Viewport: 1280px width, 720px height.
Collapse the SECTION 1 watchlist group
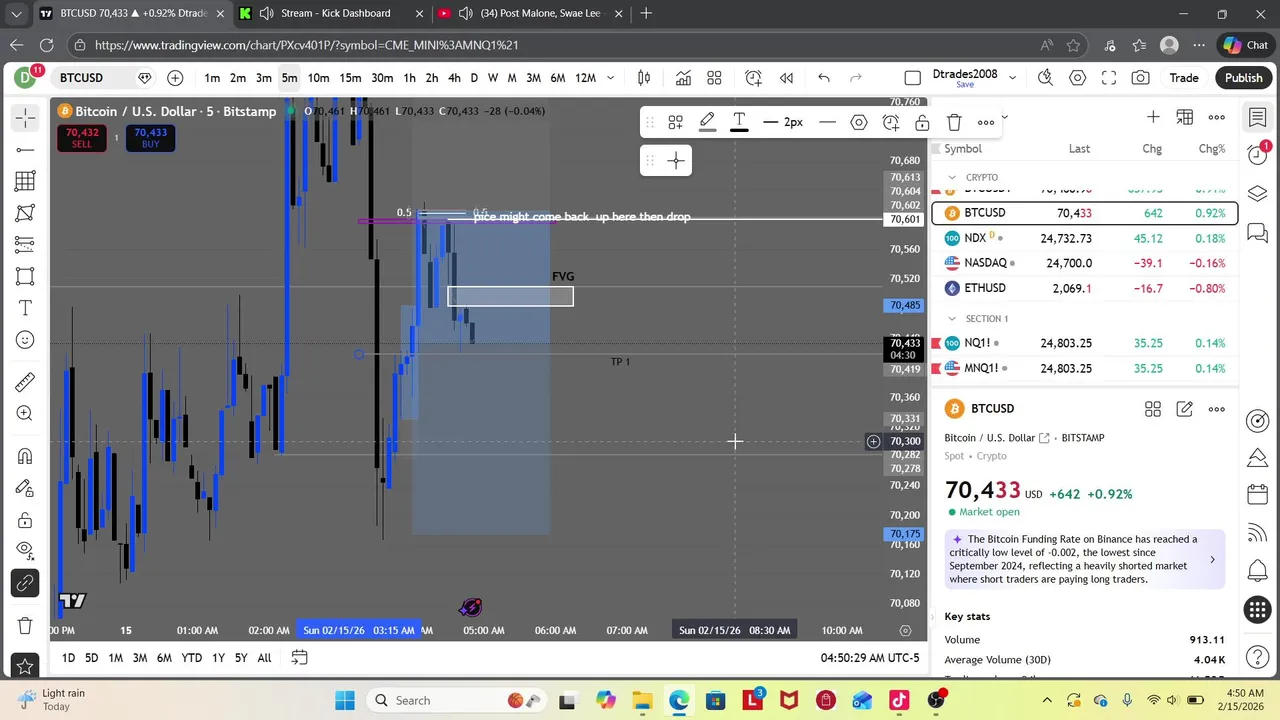pos(952,318)
